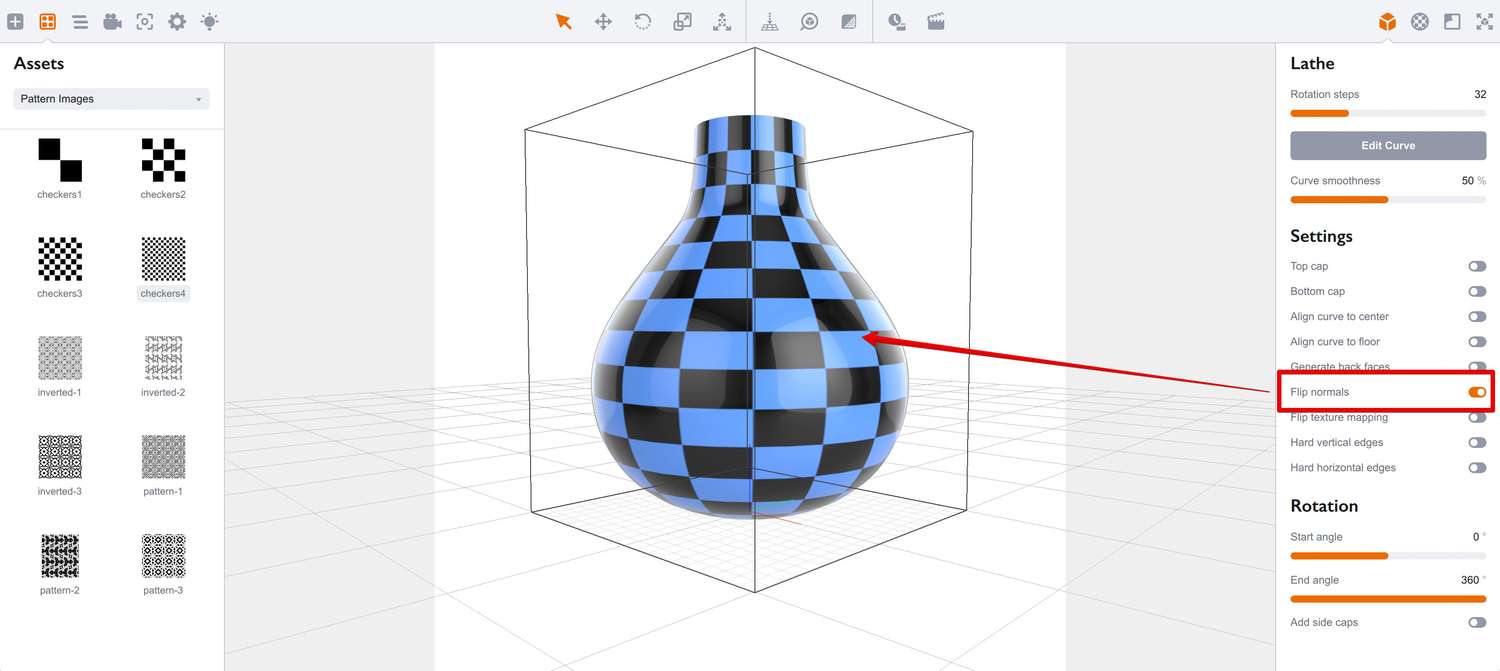
Task: Disable the Flip normals switch
Action: 1477,392
